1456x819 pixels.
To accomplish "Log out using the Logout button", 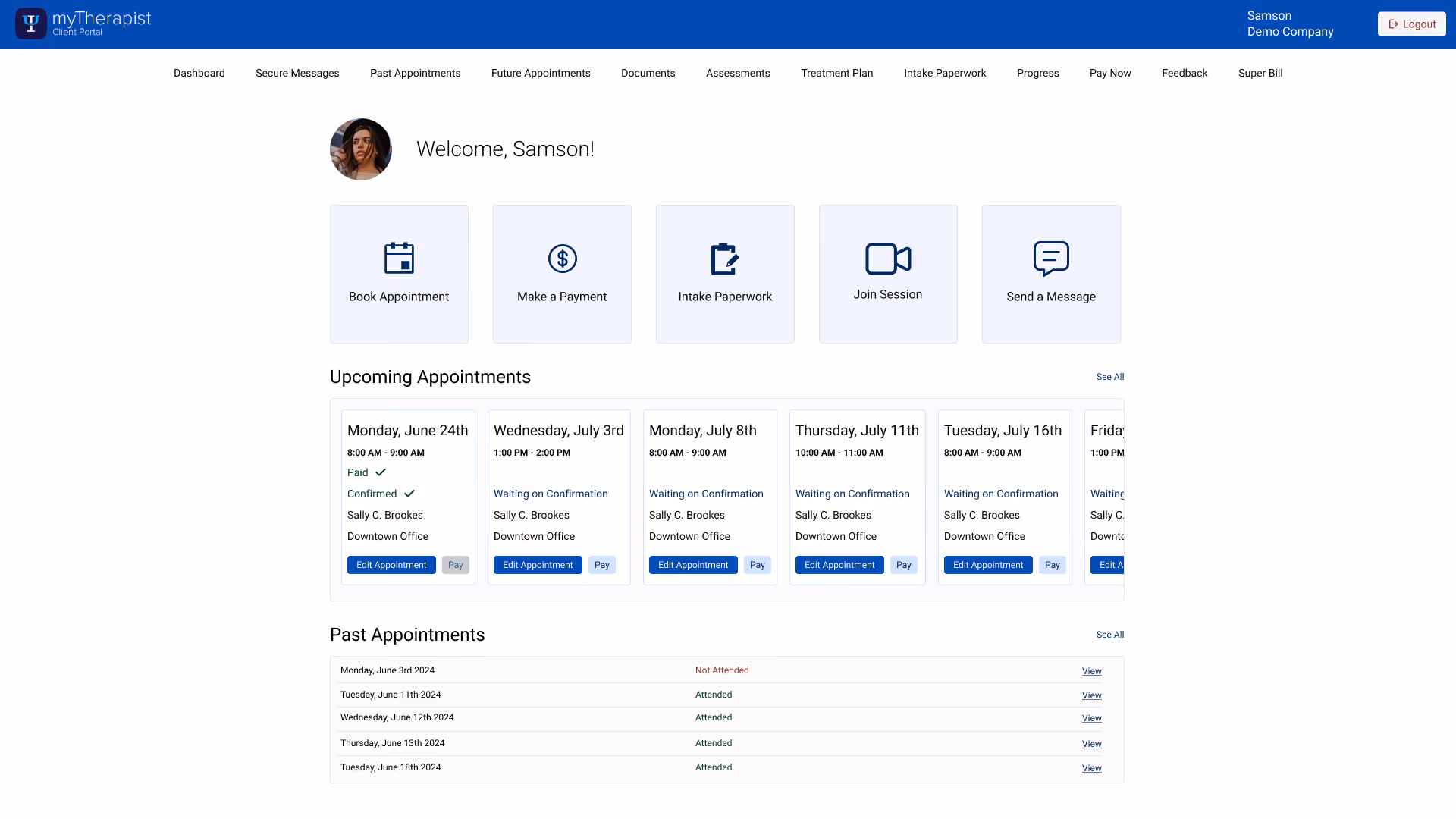I will pos(1411,24).
